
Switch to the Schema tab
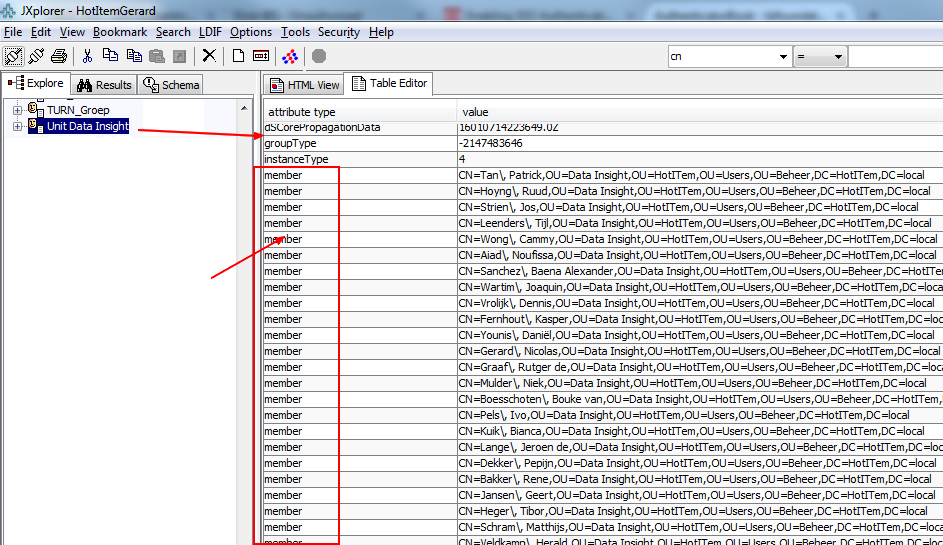171,85
